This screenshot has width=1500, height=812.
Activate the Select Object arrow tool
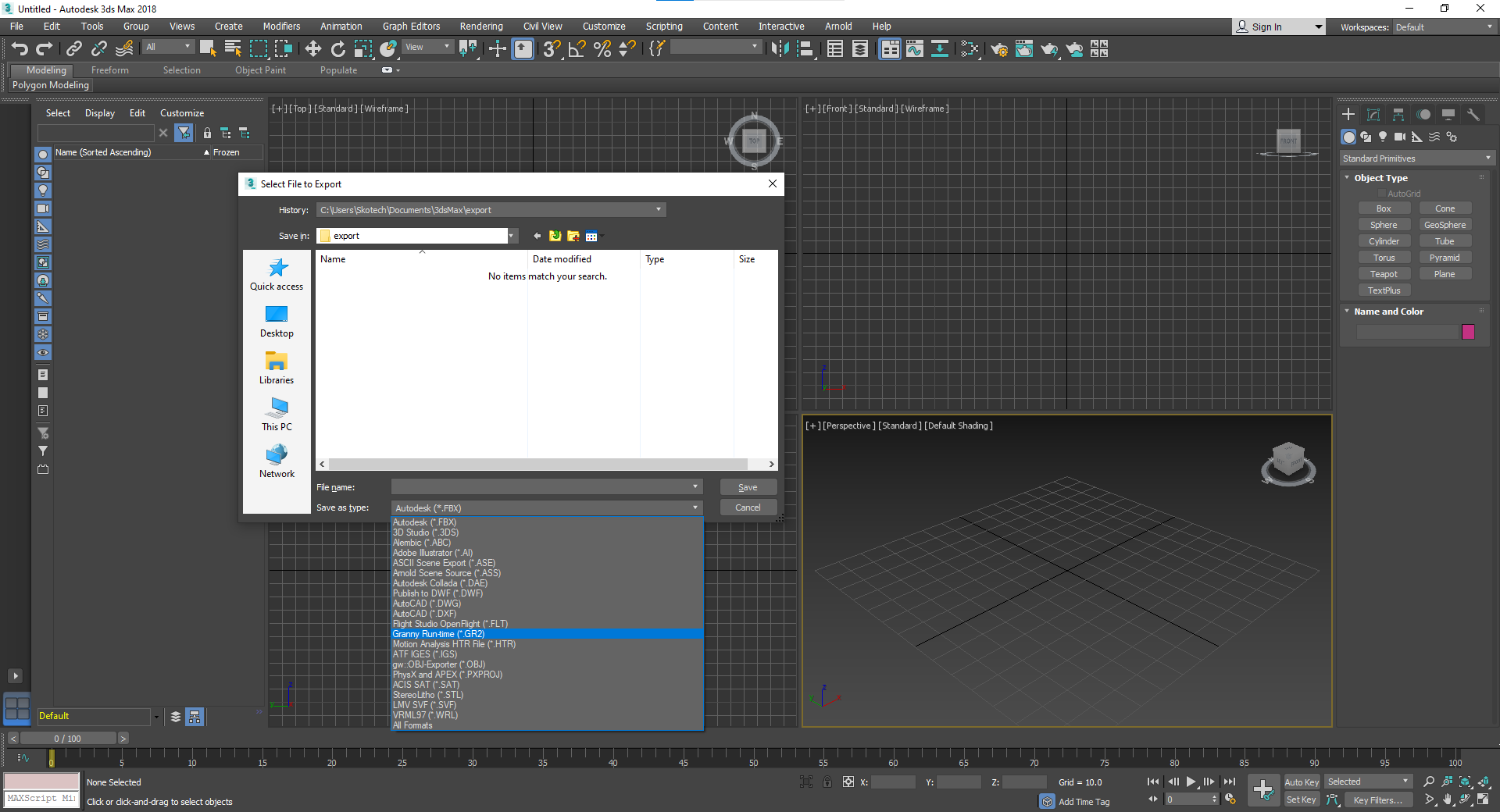pos(208,49)
